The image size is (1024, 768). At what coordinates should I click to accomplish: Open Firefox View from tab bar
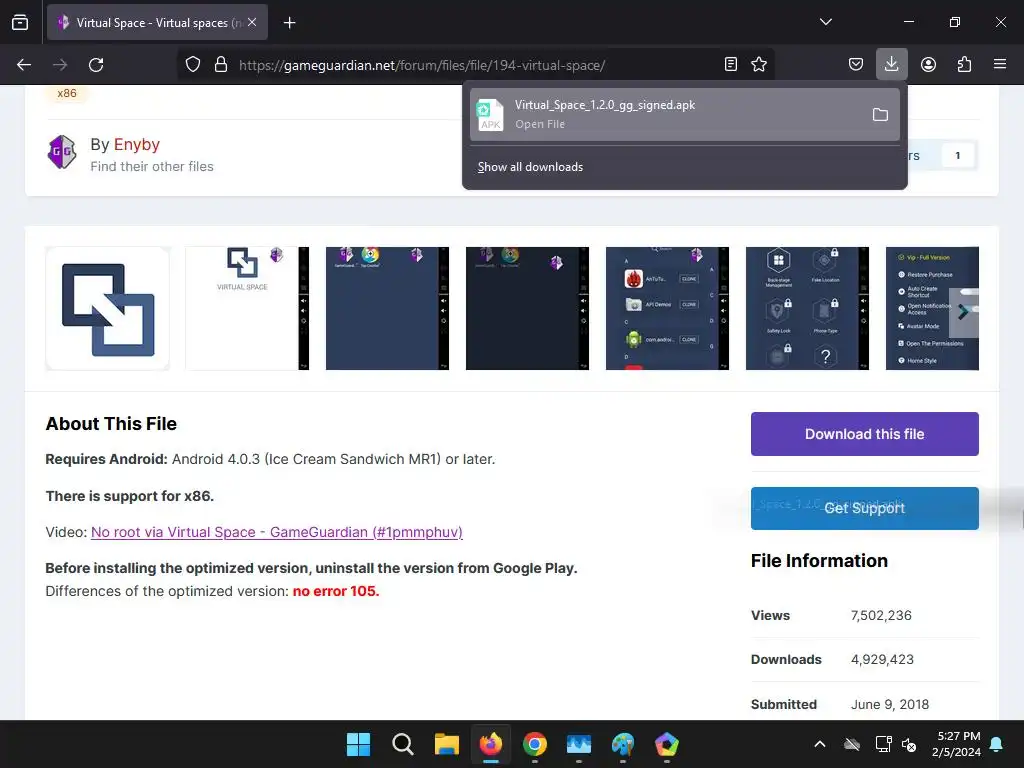pos(20,22)
